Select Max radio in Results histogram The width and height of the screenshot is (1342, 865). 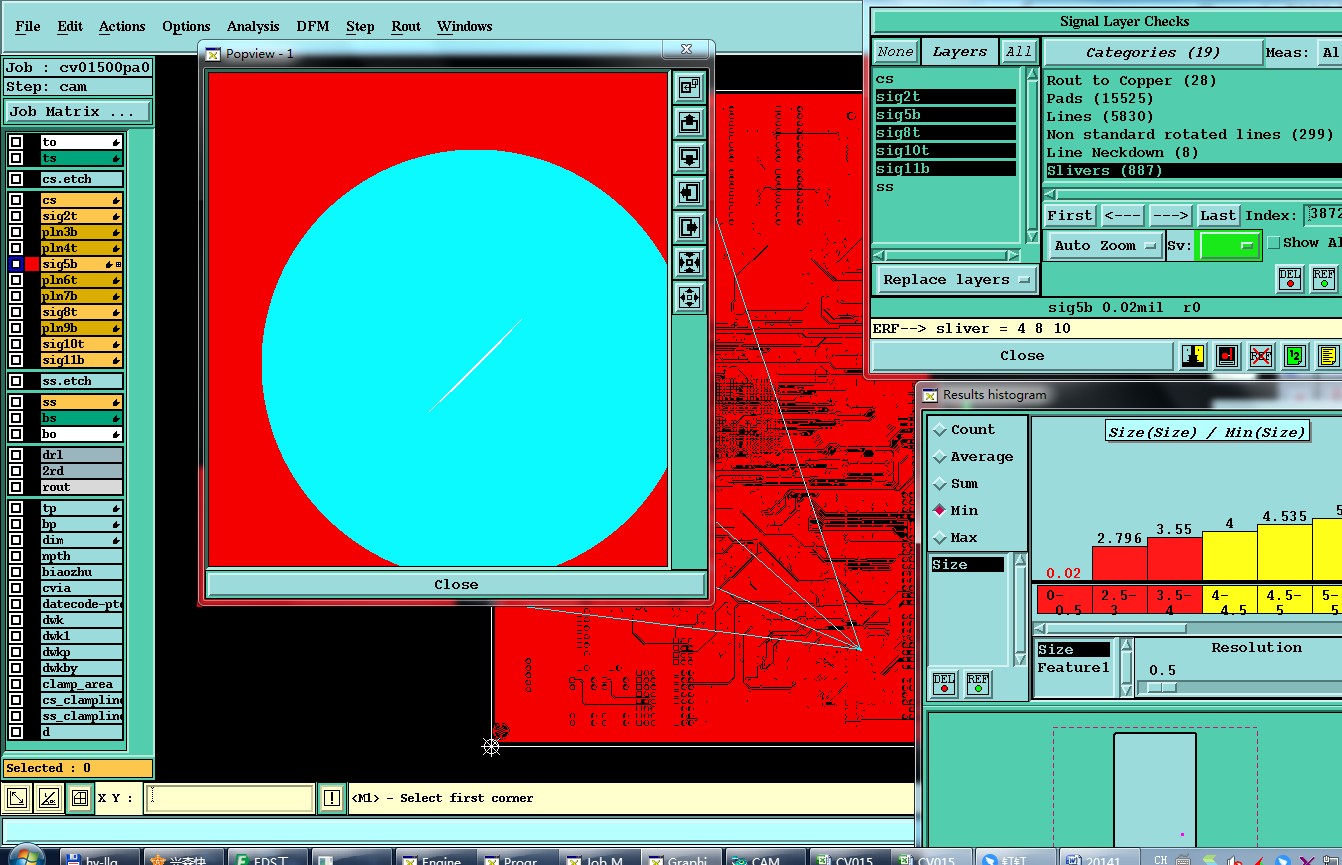click(x=940, y=538)
